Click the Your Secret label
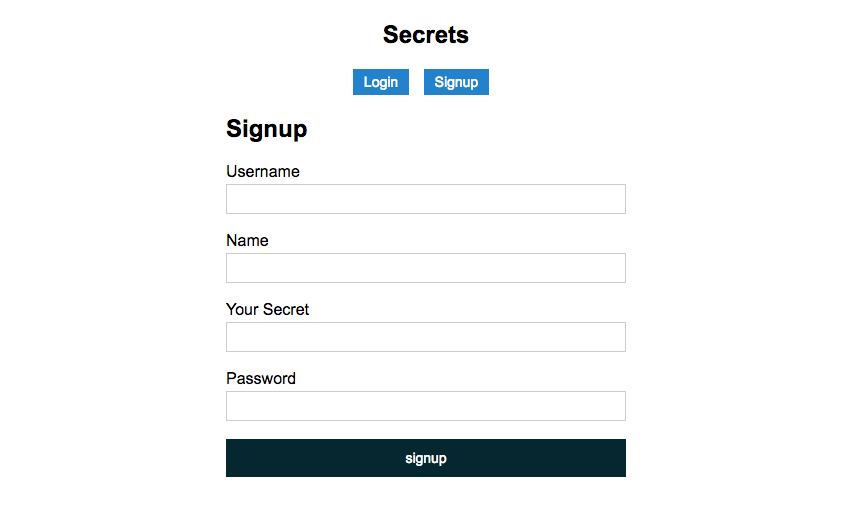Image resolution: width=851 pixels, height=518 pixels. (267, 309)
